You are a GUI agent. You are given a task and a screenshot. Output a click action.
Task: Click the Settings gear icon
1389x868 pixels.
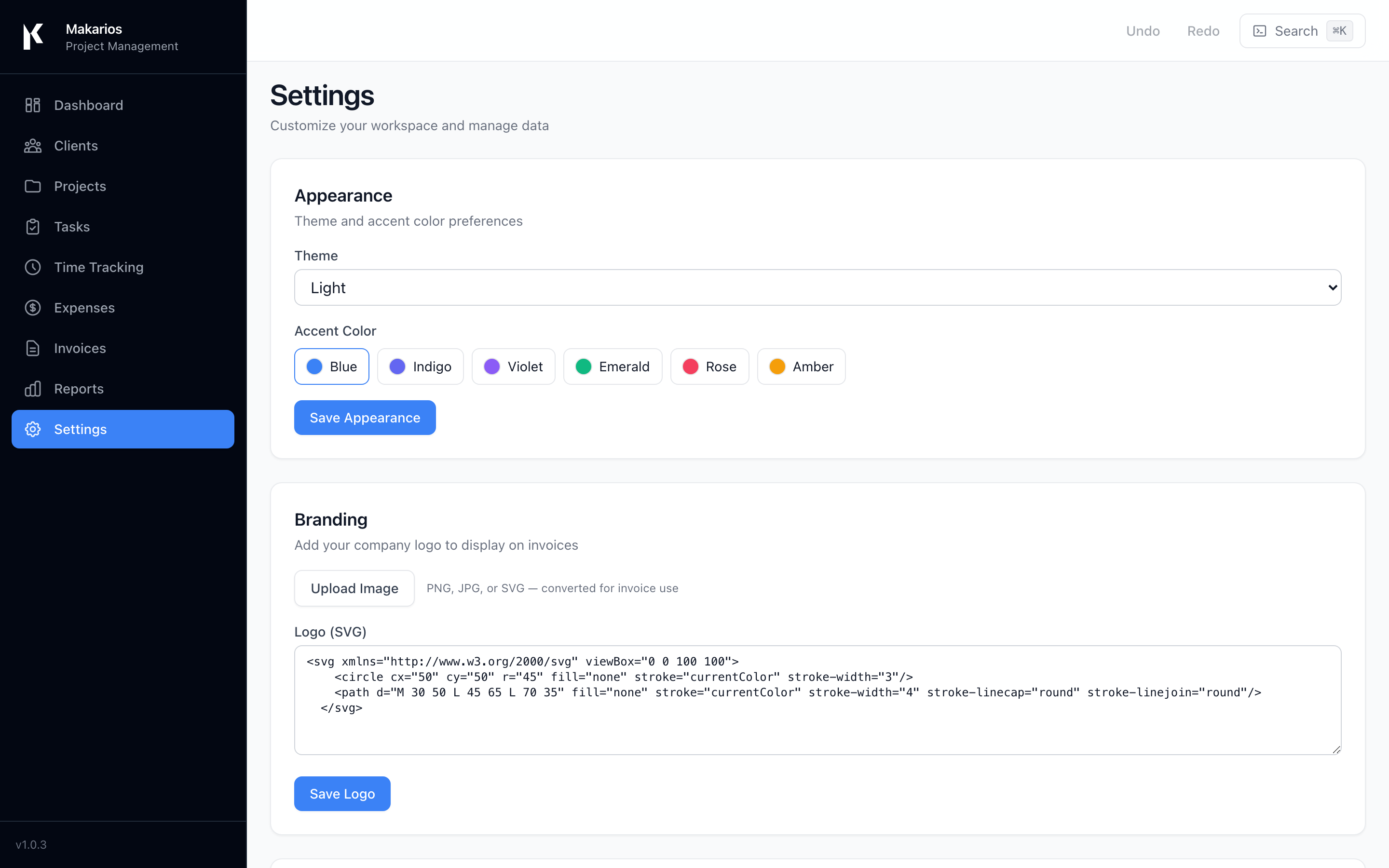pyautogui.click(x=33, y=429)
